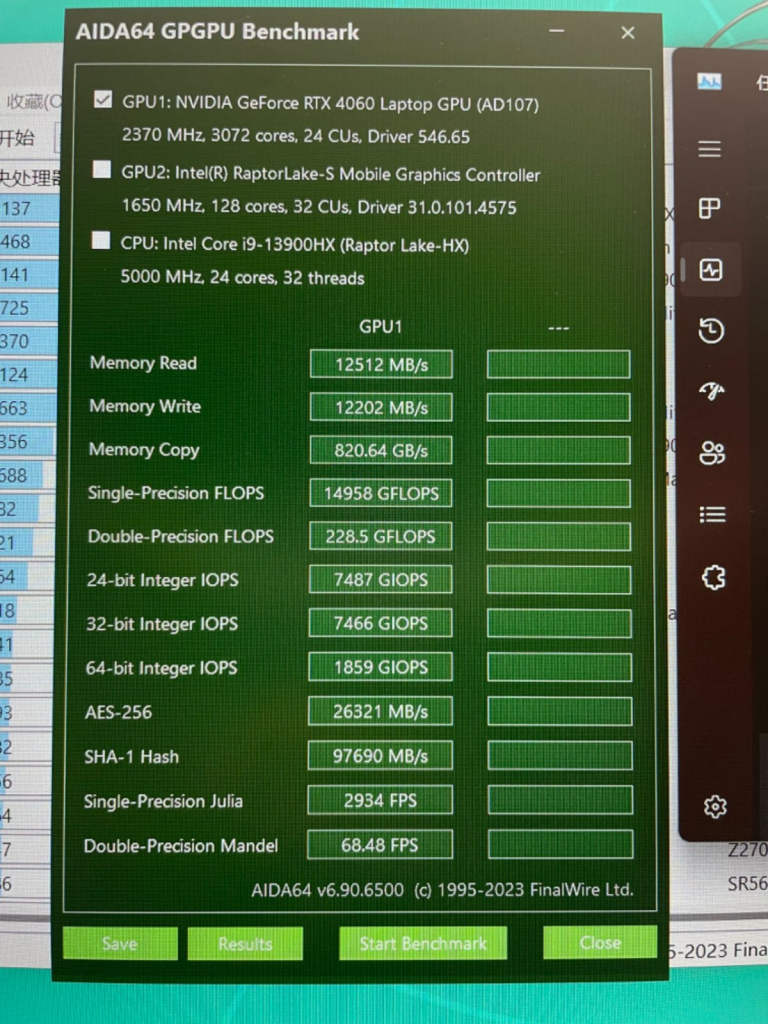Click the Save button
Screen dimensions: 768x1024
[120, 943]
